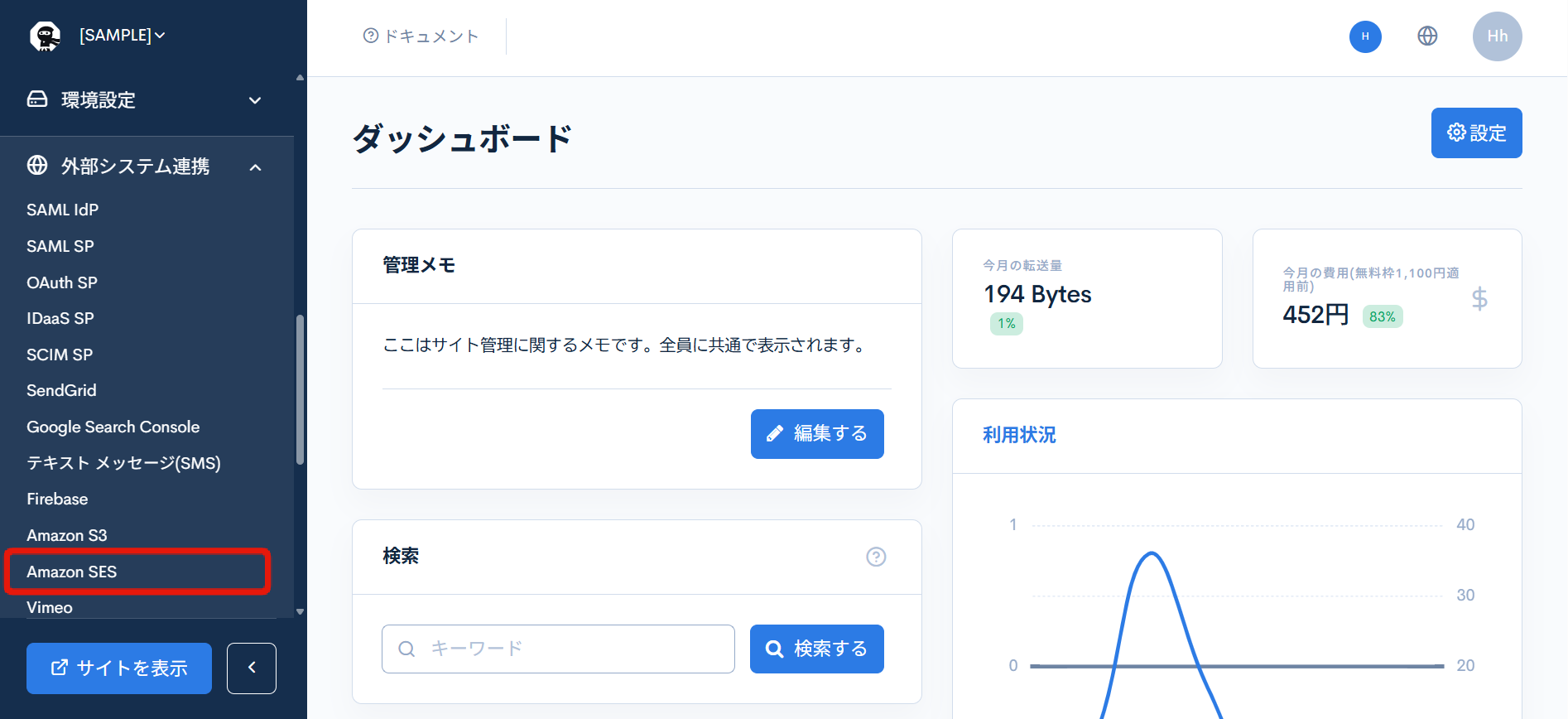Open SendGrid integration settings
The height and width of the screenshot is (719, 1568).
(x=61, y=390)
